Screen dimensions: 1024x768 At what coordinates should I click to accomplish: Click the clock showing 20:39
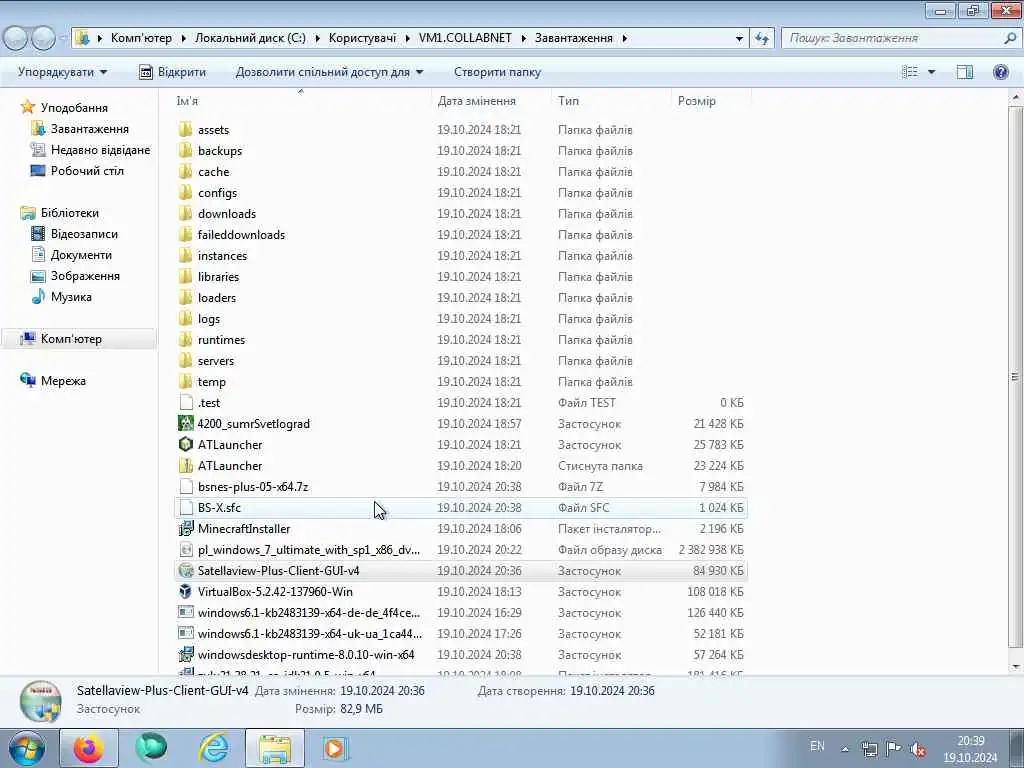coord(970,741)
